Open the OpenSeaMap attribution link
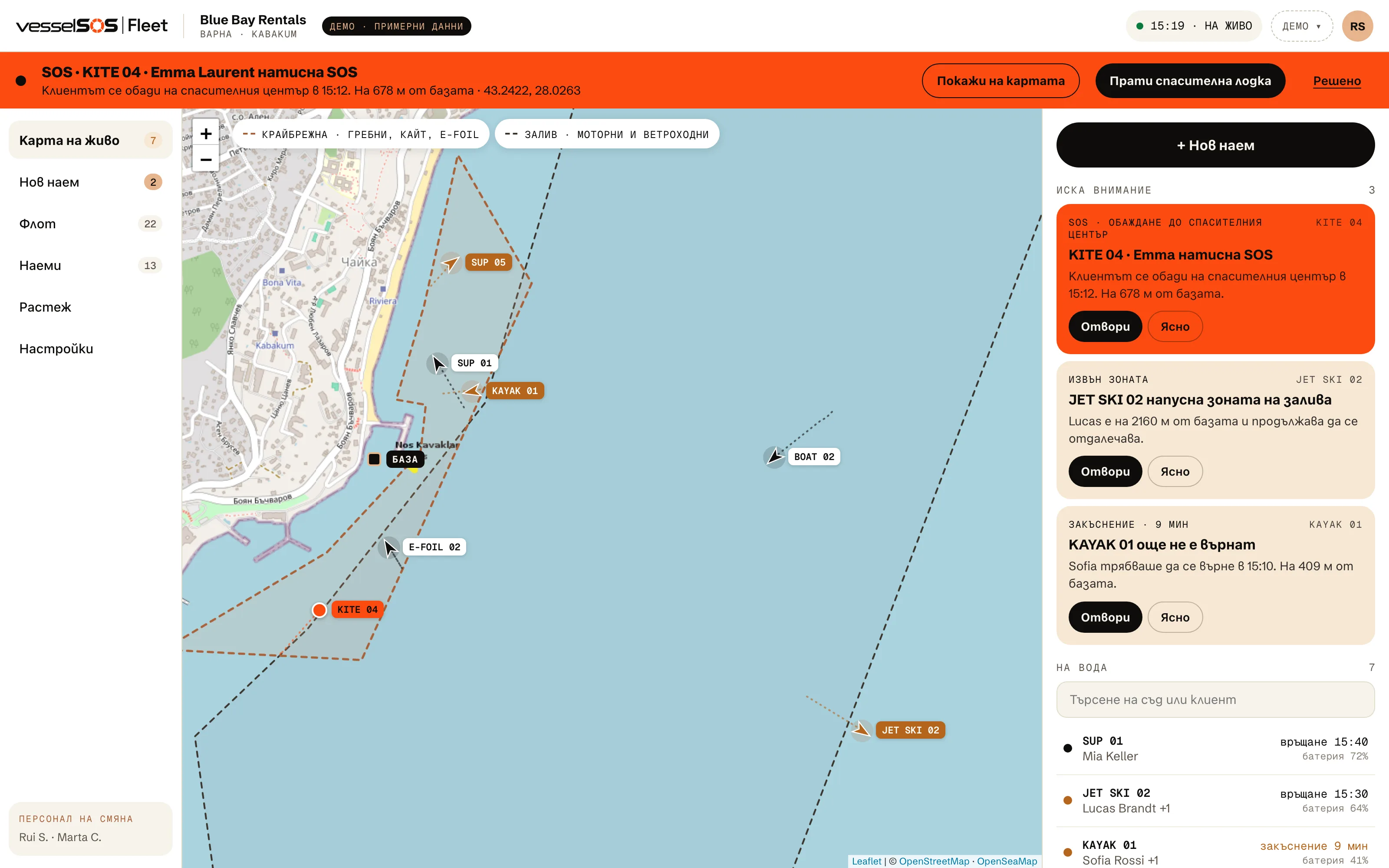 pyautogui.click(x=1007, y=861)
